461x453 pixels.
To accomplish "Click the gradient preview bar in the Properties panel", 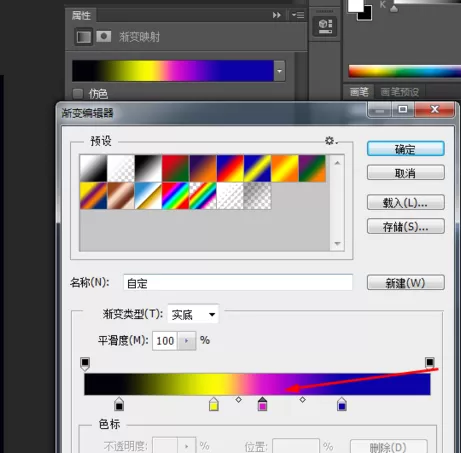I will [173, 71].
